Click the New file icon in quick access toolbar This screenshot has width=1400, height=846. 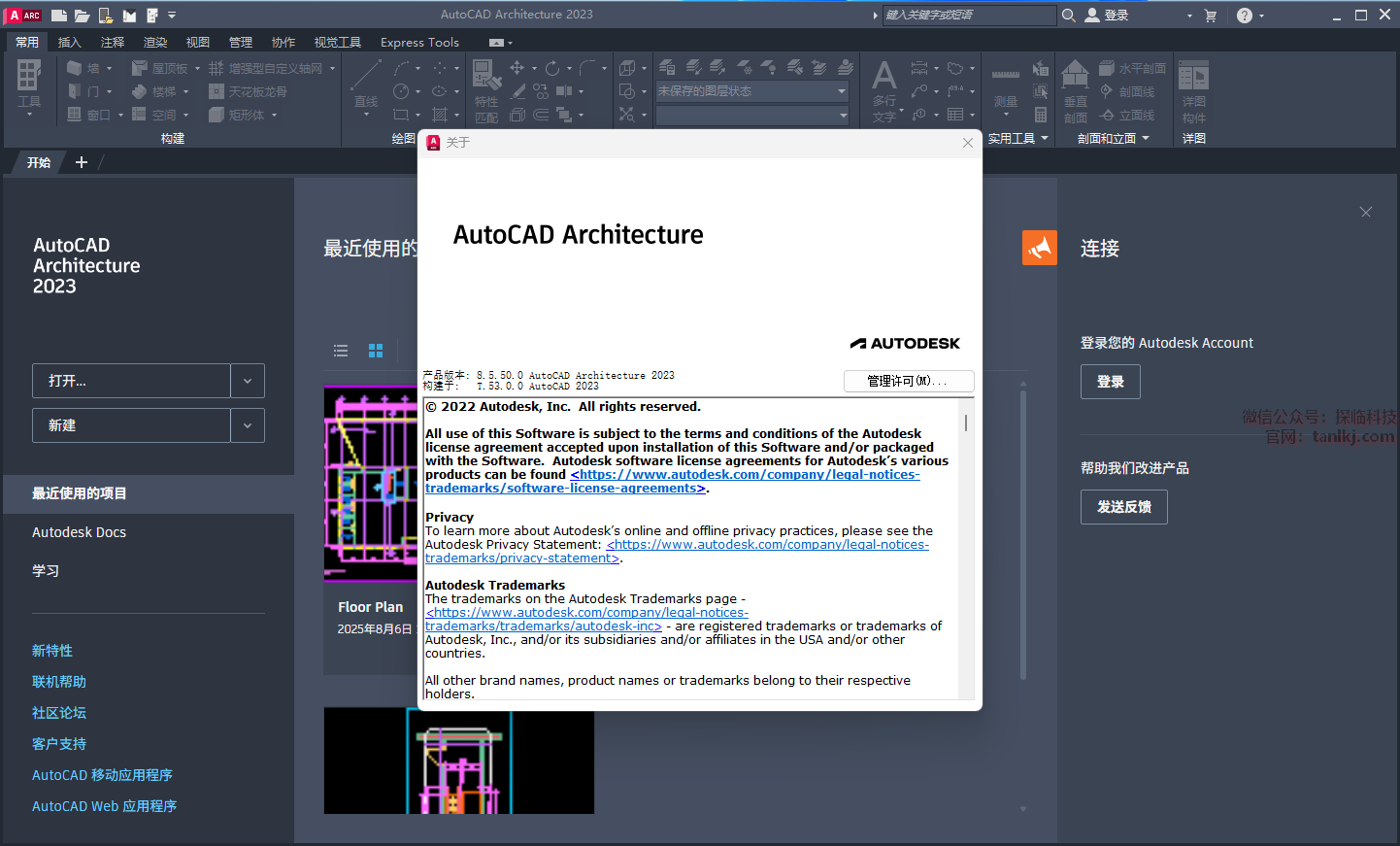click(59, 16)
